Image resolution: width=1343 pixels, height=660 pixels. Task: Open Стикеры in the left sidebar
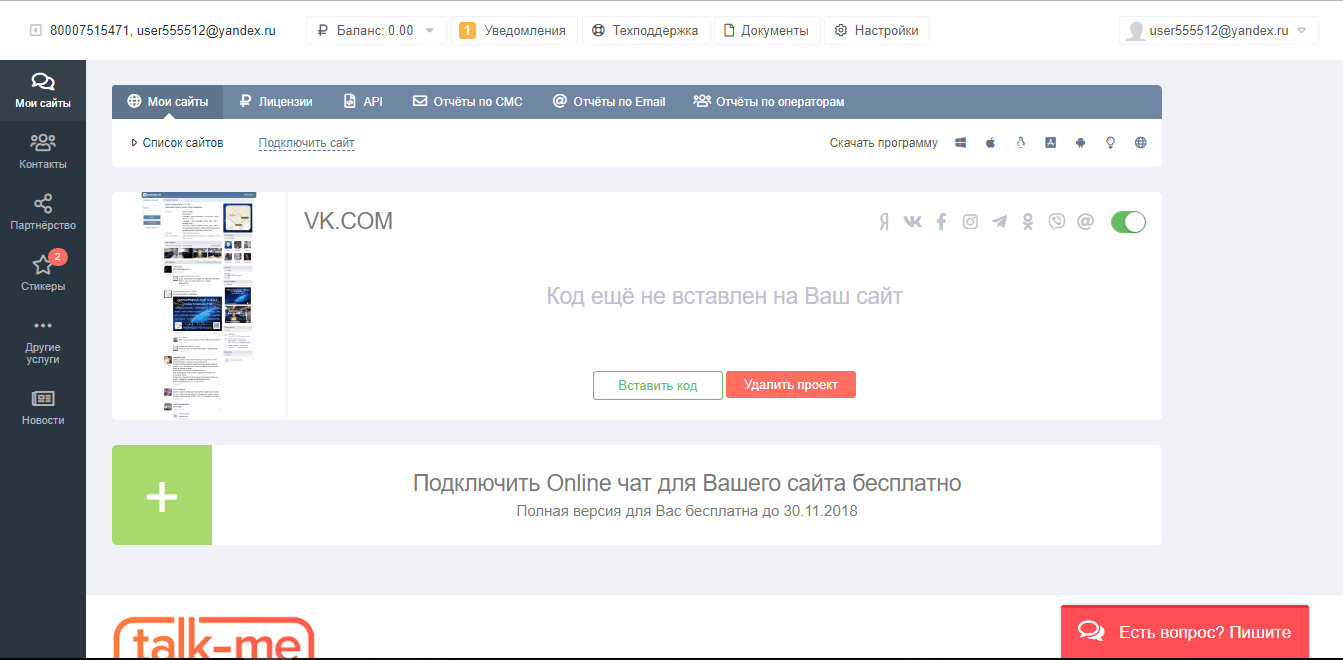[43, 272]
